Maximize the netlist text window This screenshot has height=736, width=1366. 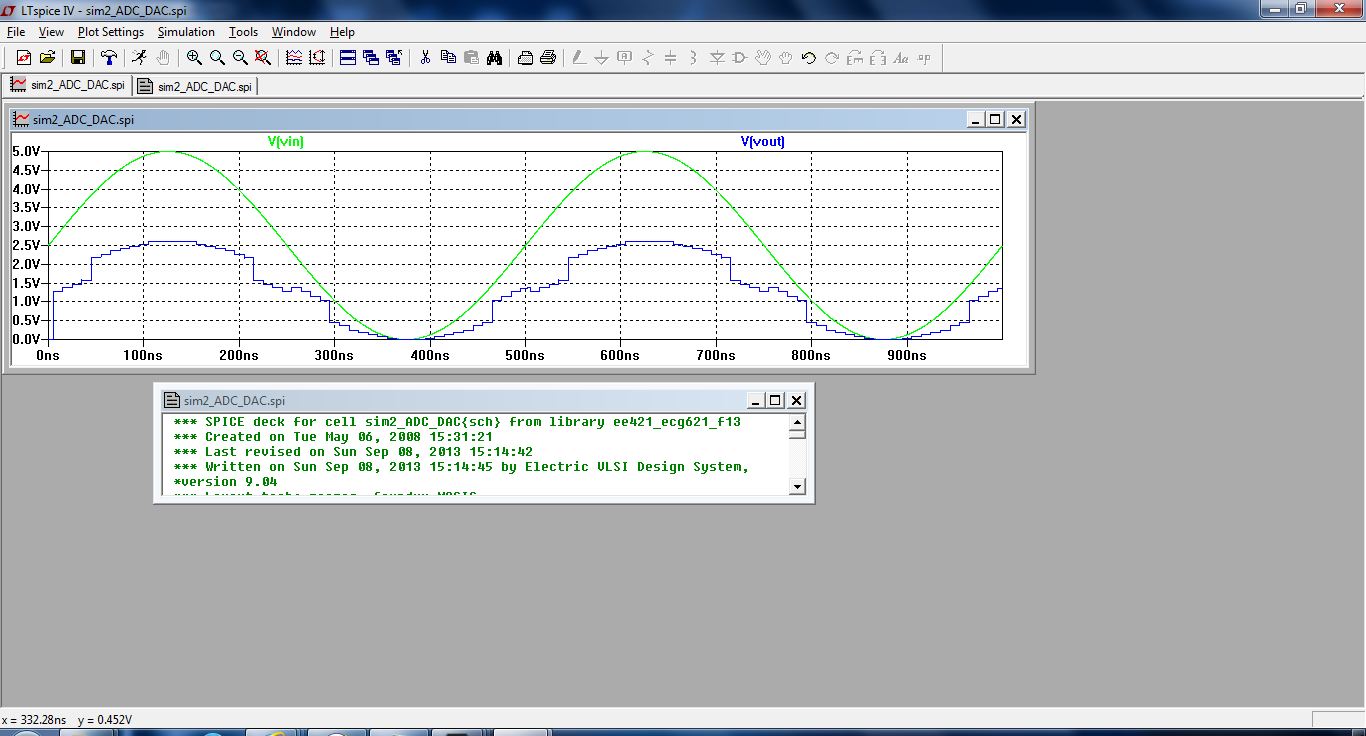click(x=775, y=400)
